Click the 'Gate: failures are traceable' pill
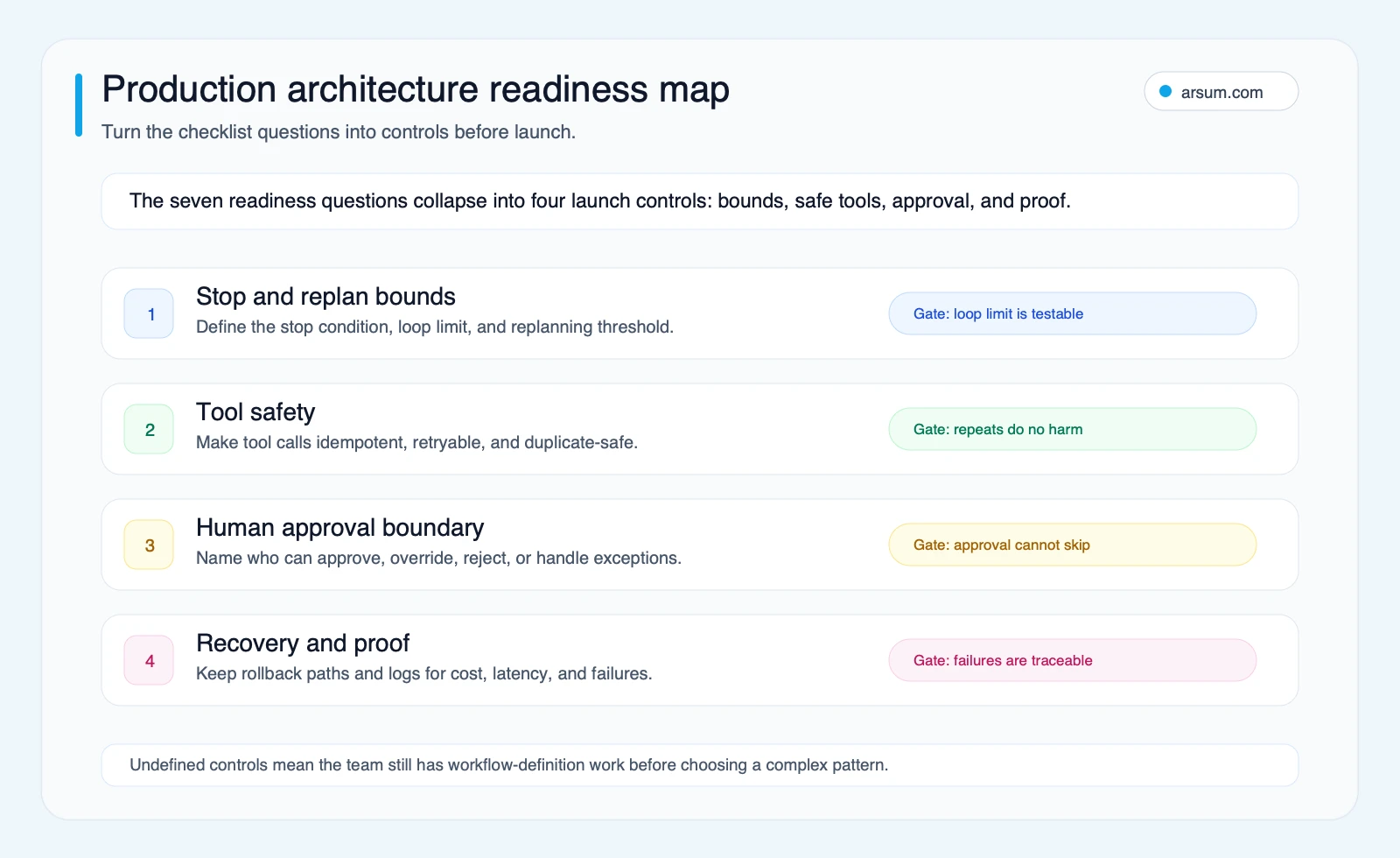This screenshot has width=1400, height=858. (1073, 660)
